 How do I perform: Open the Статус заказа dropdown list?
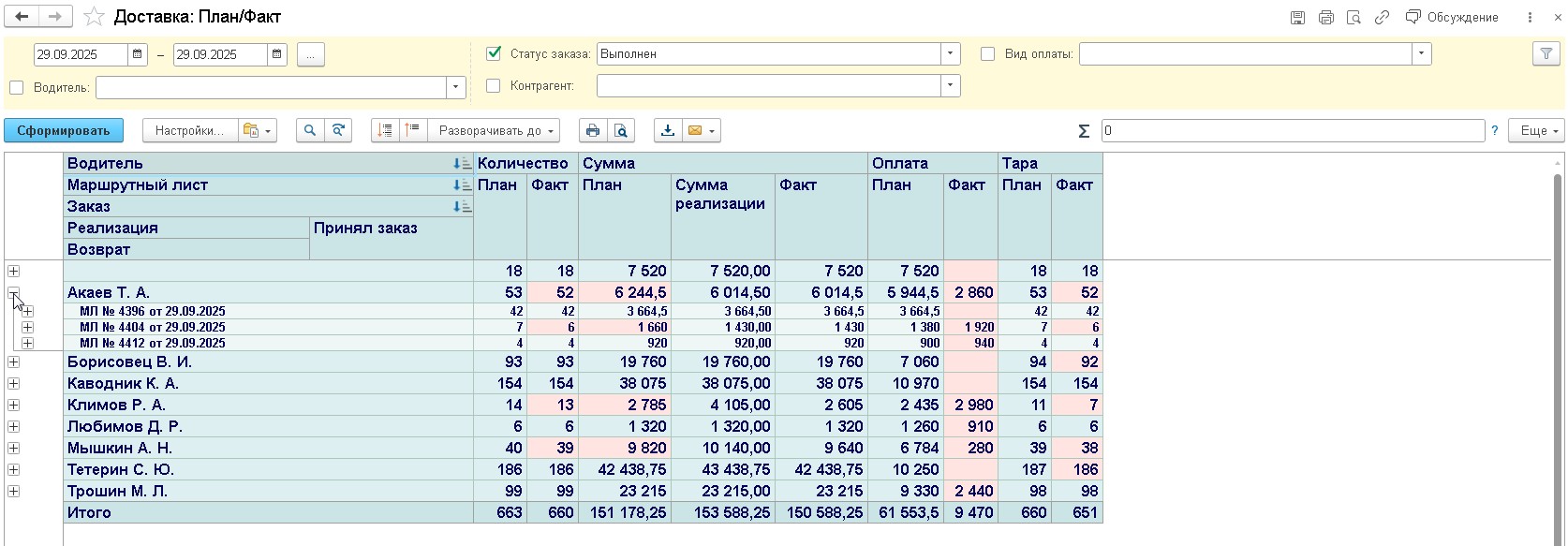point(950,54)
